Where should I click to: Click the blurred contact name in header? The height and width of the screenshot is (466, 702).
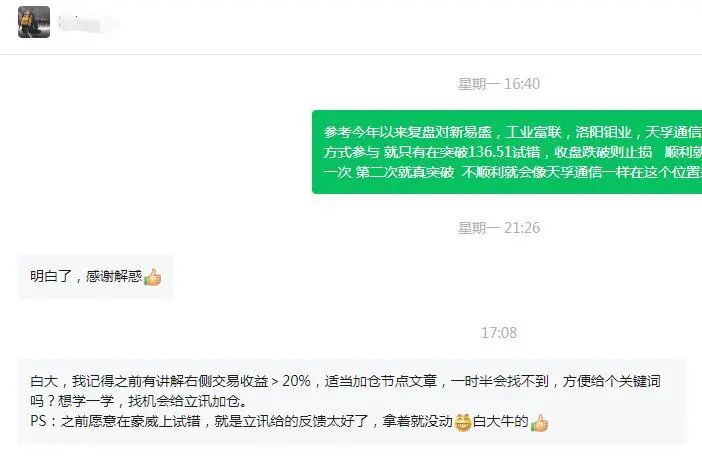85,23
